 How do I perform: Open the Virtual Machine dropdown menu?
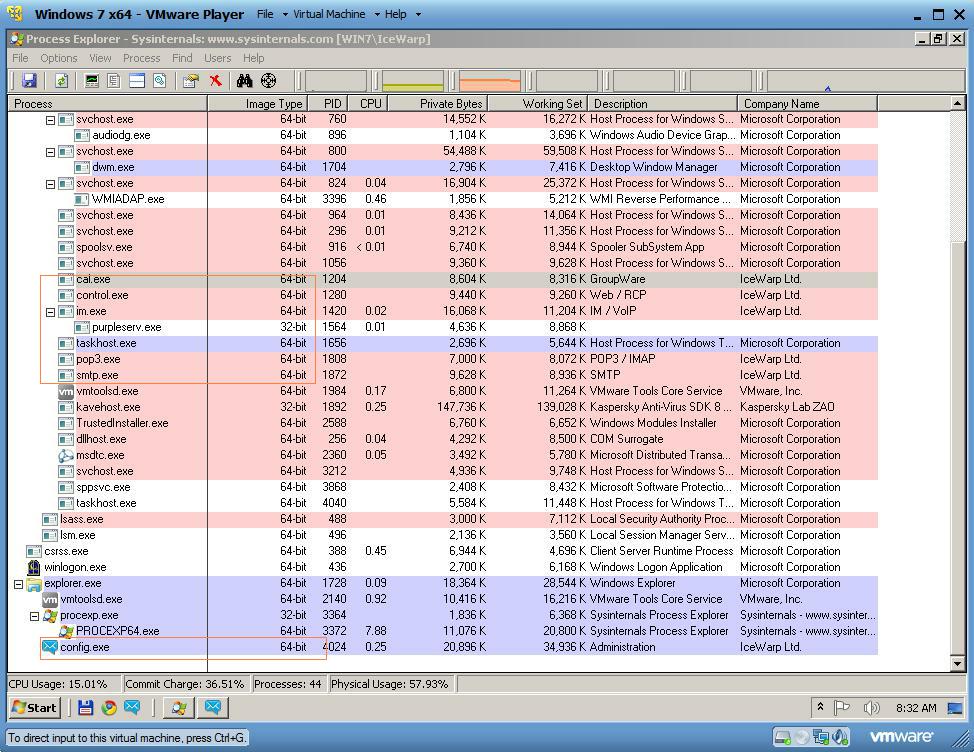(x=336, y=14)
